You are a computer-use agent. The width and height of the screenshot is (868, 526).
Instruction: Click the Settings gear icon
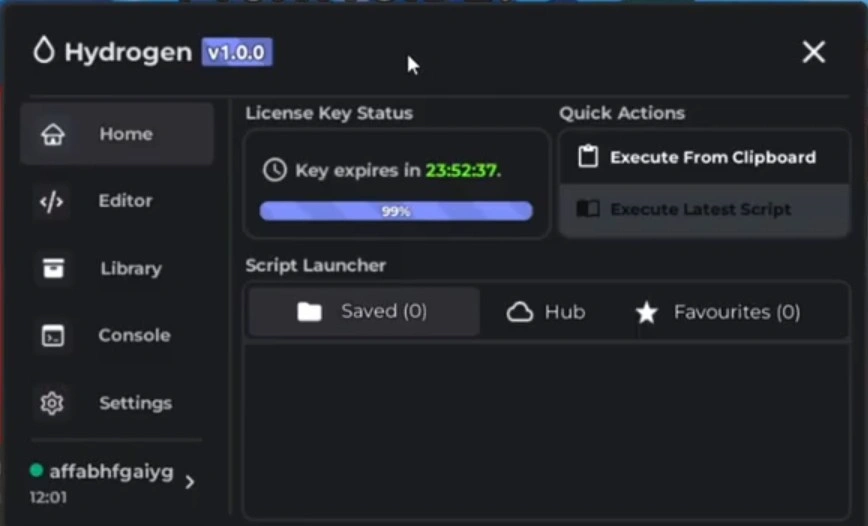point(52,403)
